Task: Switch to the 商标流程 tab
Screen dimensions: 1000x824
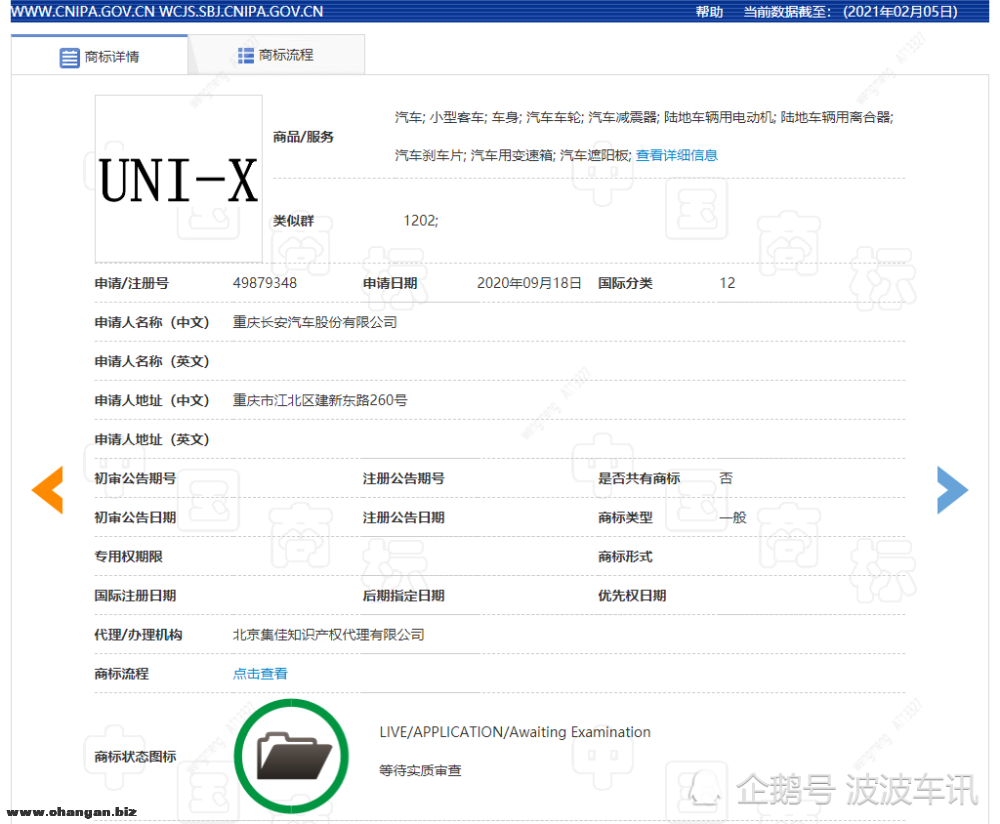Action: click(x=276, y=55)
